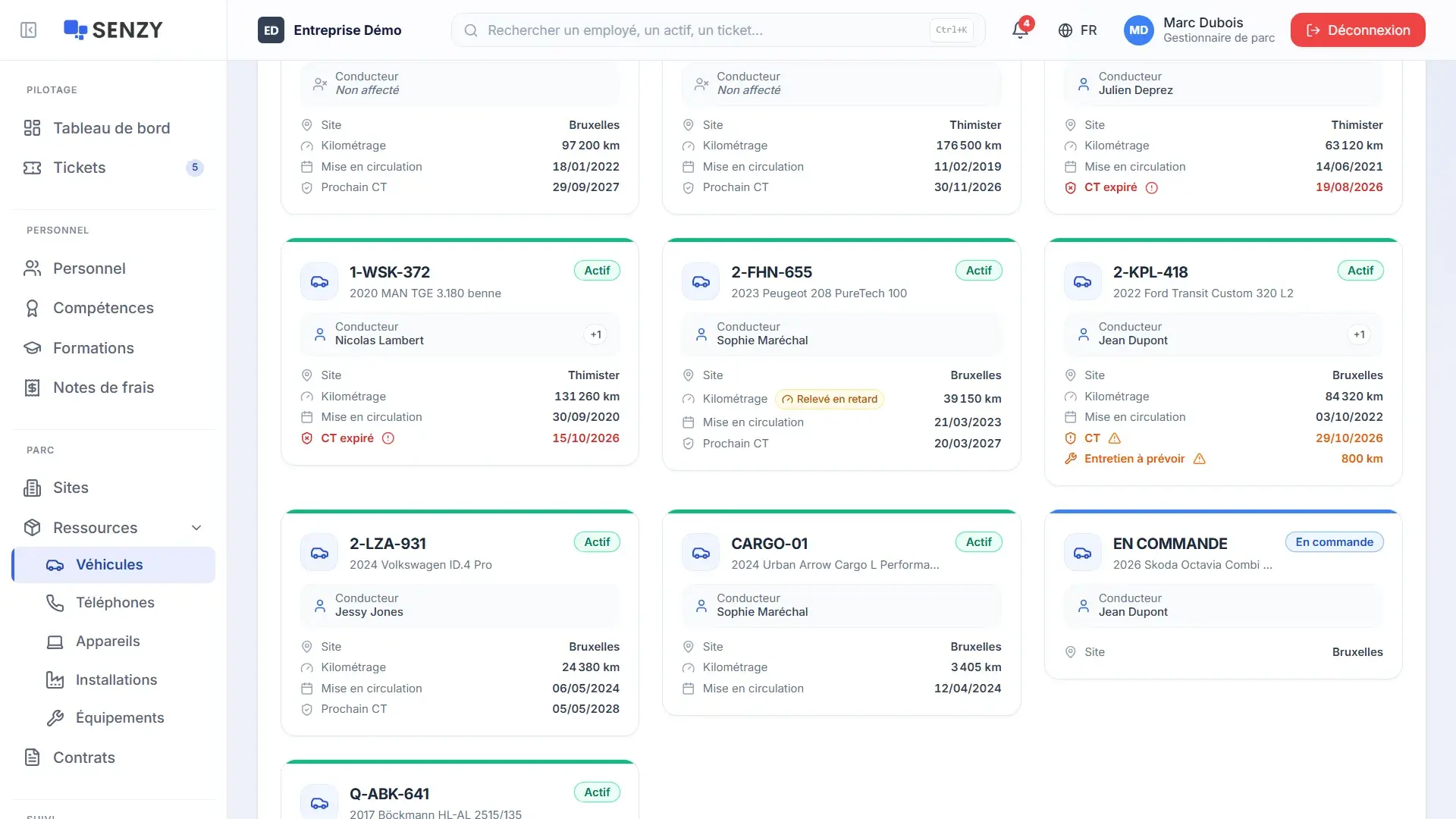Collapse the sidebar panel icon
The image size is (1456, 819).
pos(28,30)
